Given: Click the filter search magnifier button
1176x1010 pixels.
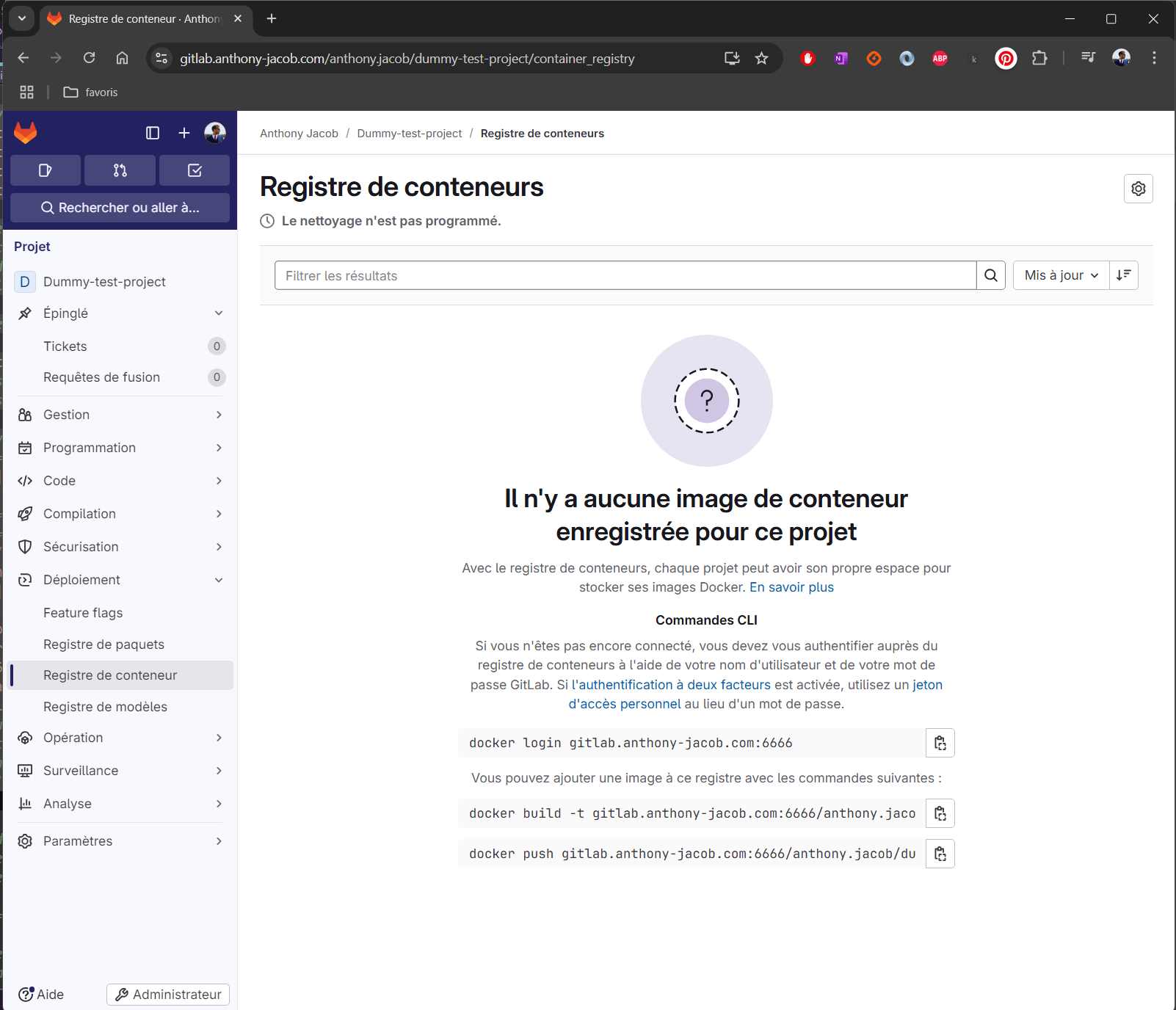Looking at the screenshot, I should click(991, 275).
